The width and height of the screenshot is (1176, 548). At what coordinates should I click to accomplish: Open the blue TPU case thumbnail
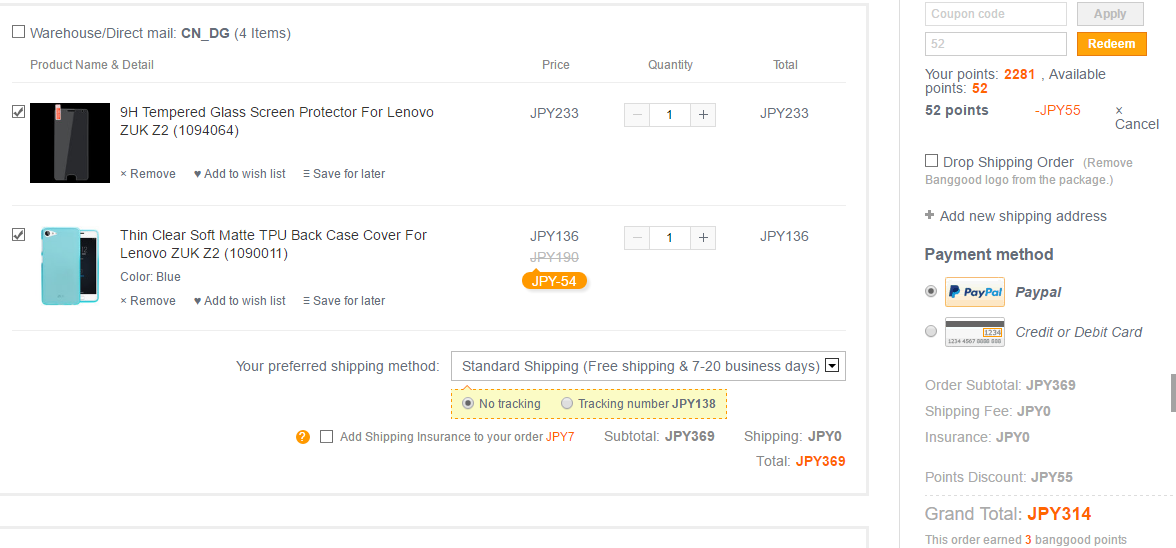(70, 266)
